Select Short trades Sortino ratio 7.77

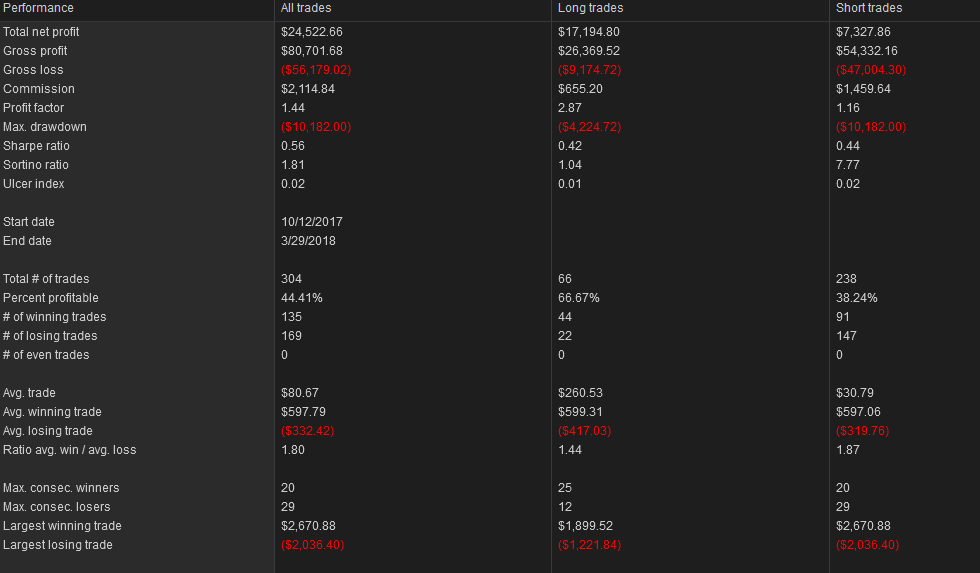(848, 165)
